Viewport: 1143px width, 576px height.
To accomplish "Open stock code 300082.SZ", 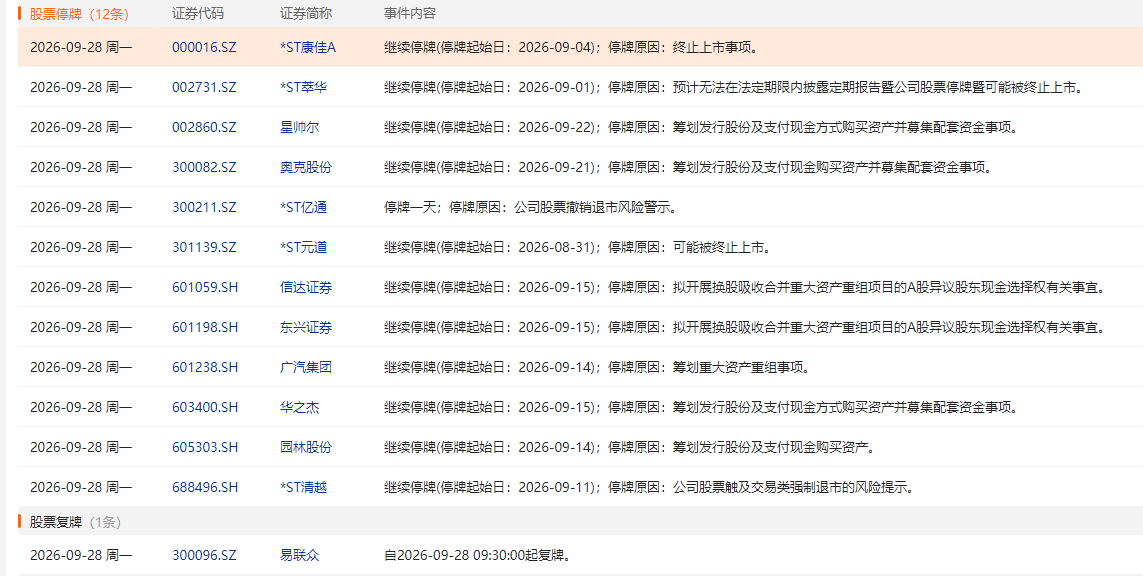I will click(x=204, y=168).
